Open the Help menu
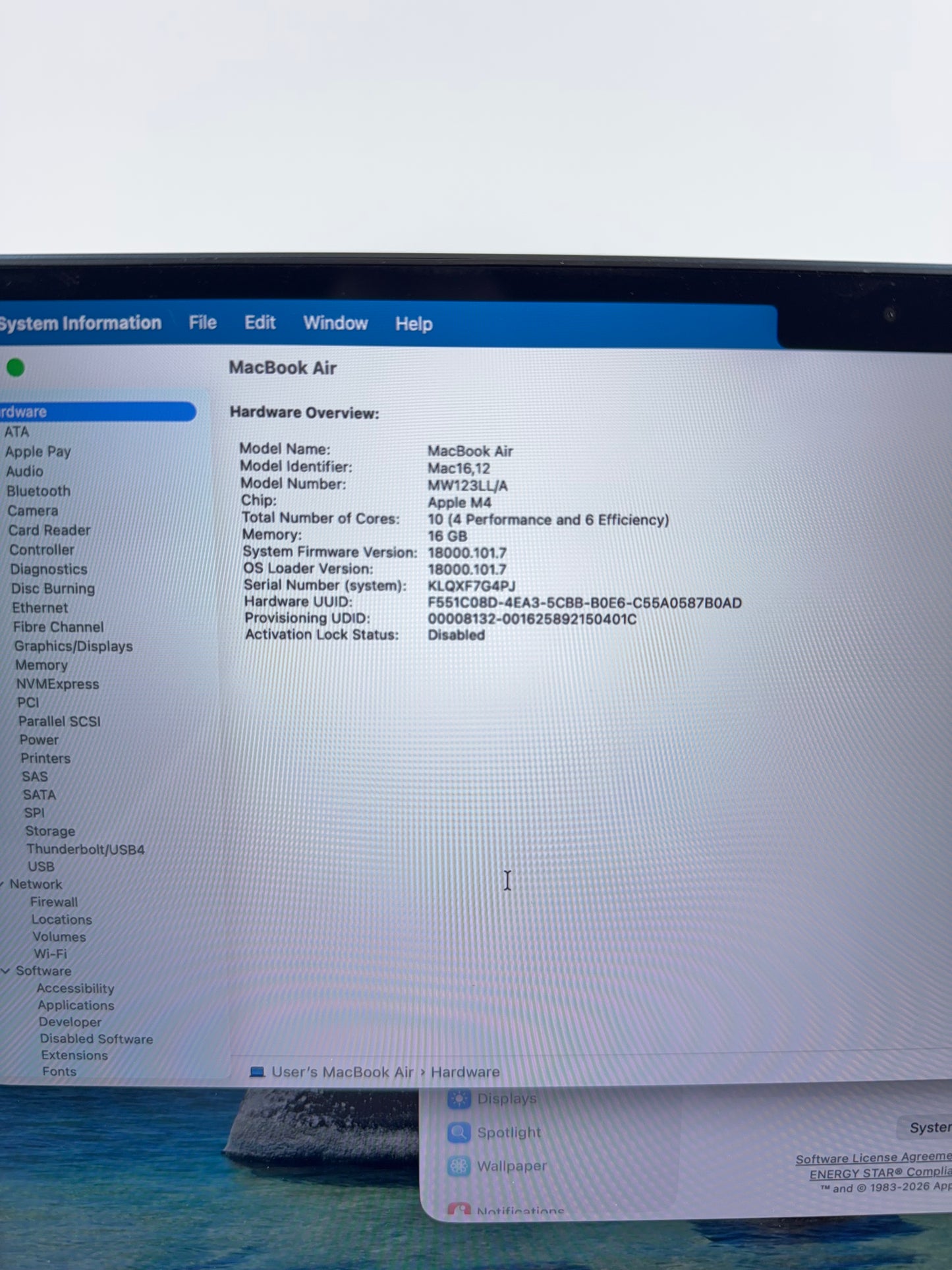This screenshot has width=952, height=1270. click(x=414, y=324)
